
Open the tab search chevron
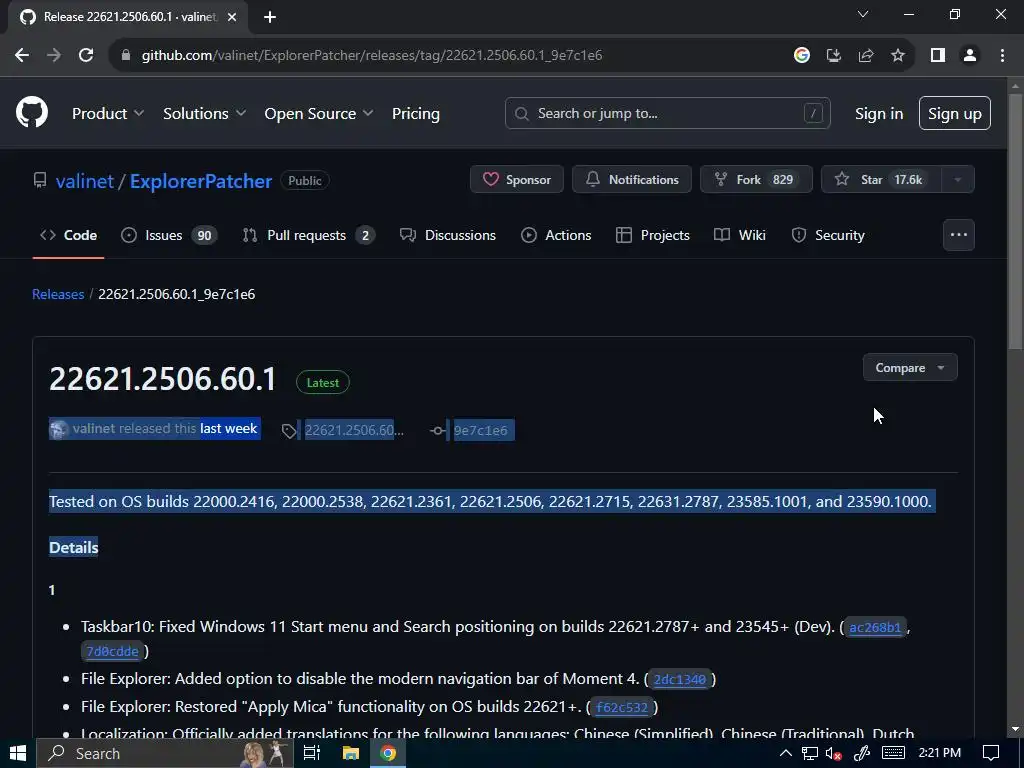[x=863, y=14]
